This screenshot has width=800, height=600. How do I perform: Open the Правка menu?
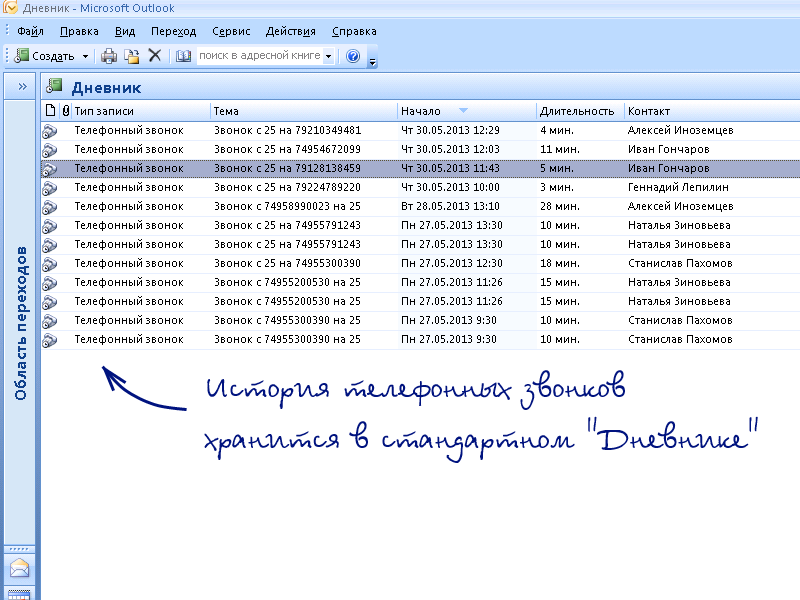pos(79,31)
